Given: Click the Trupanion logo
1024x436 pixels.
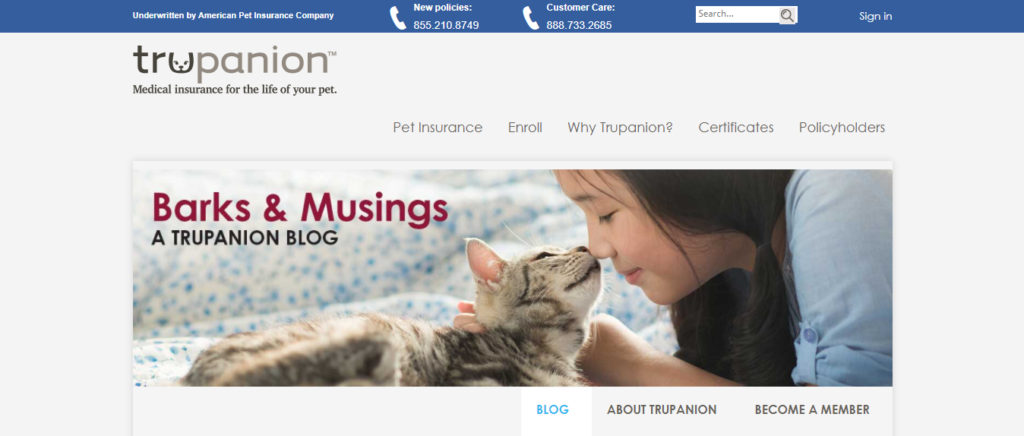Looking at the screenshot, I should [234, 62].
